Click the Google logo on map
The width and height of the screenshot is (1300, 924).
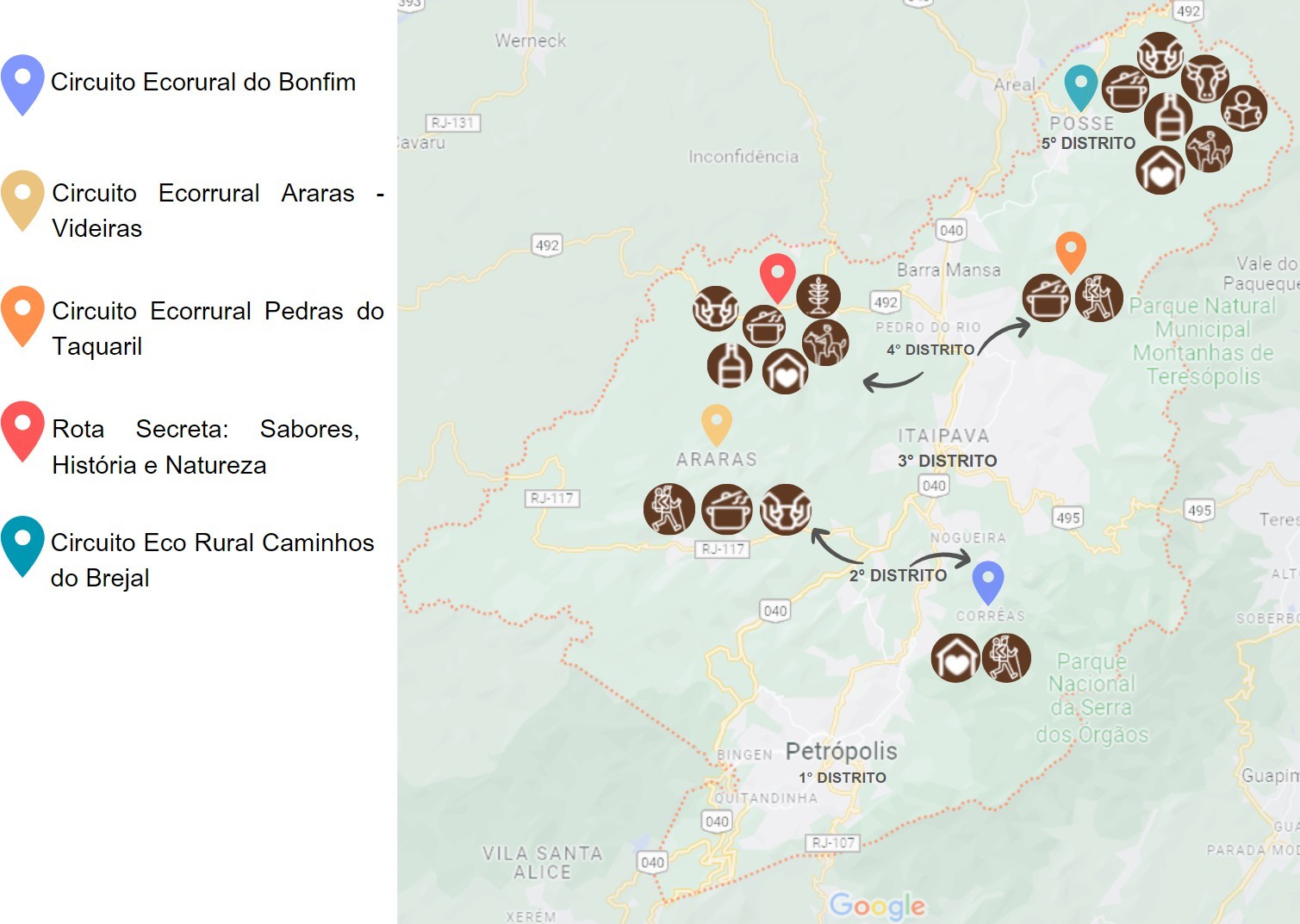[877, 905]
